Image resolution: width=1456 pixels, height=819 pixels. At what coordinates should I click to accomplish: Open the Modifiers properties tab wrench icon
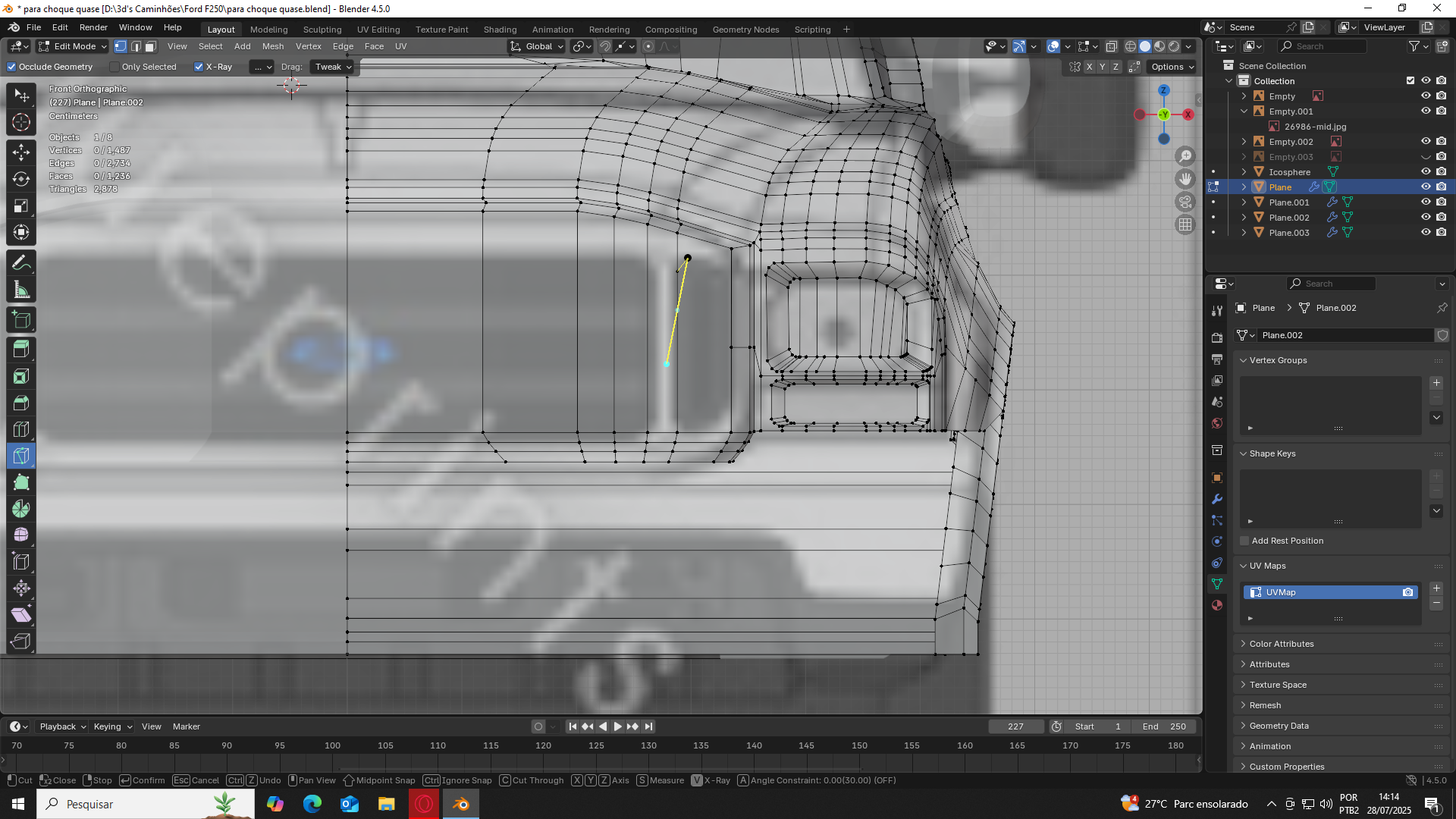coord(1217,499)
